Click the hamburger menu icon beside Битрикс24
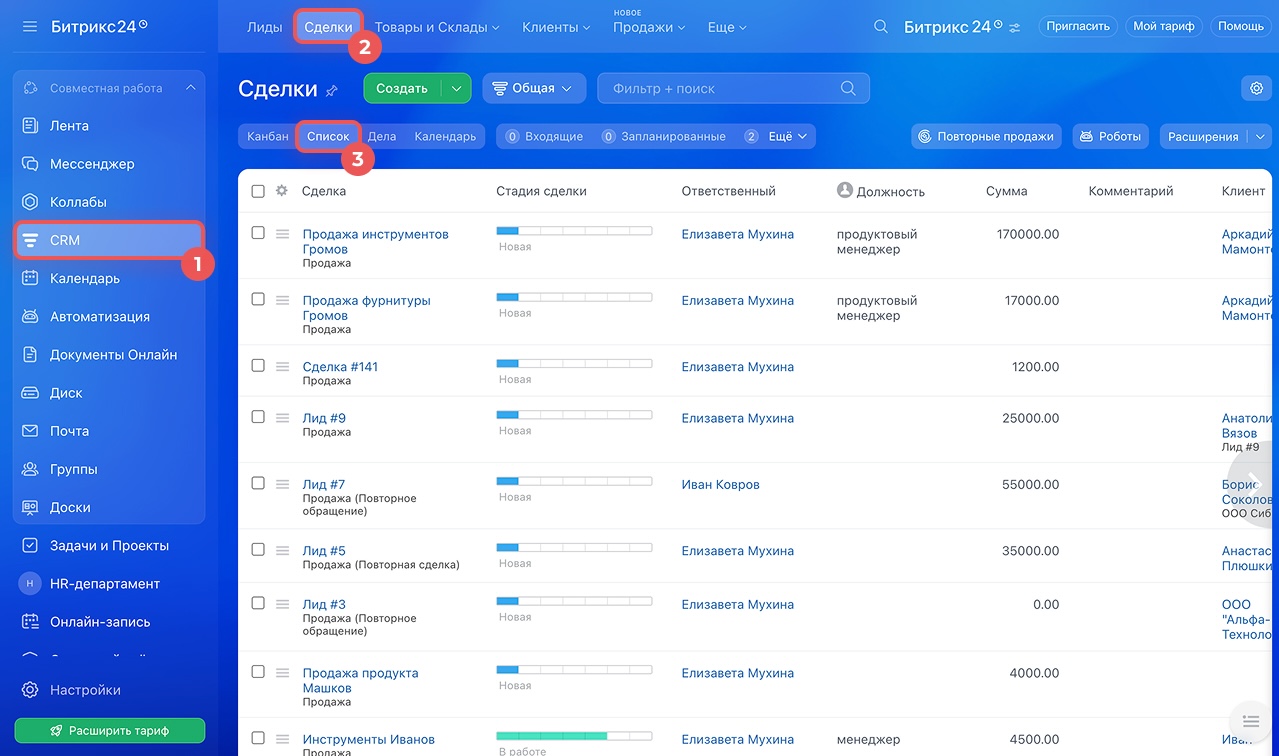This screenshot has width=1279, height=756. tap(30, 26)
